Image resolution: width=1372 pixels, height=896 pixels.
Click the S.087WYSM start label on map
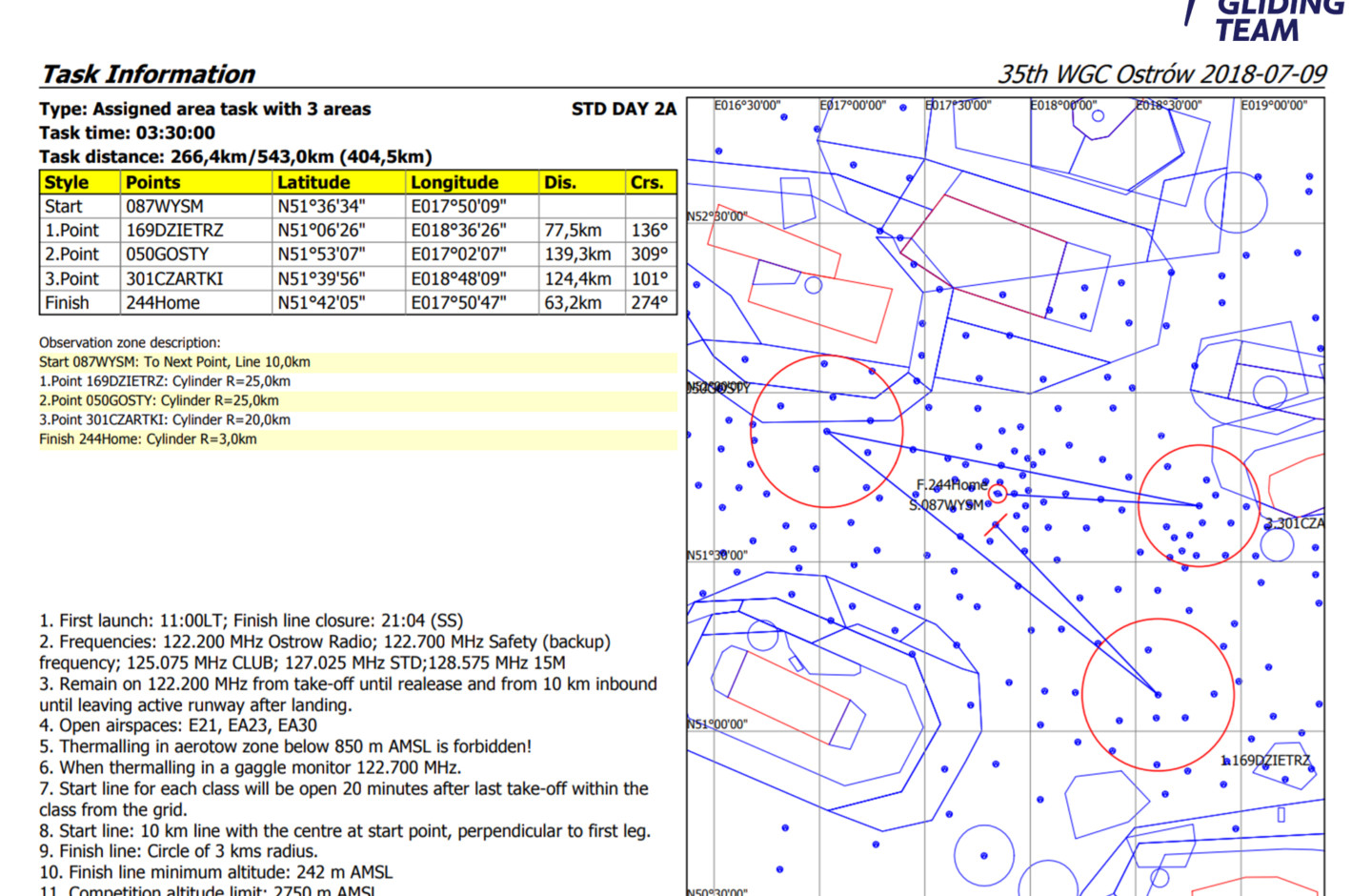point(945,504)
